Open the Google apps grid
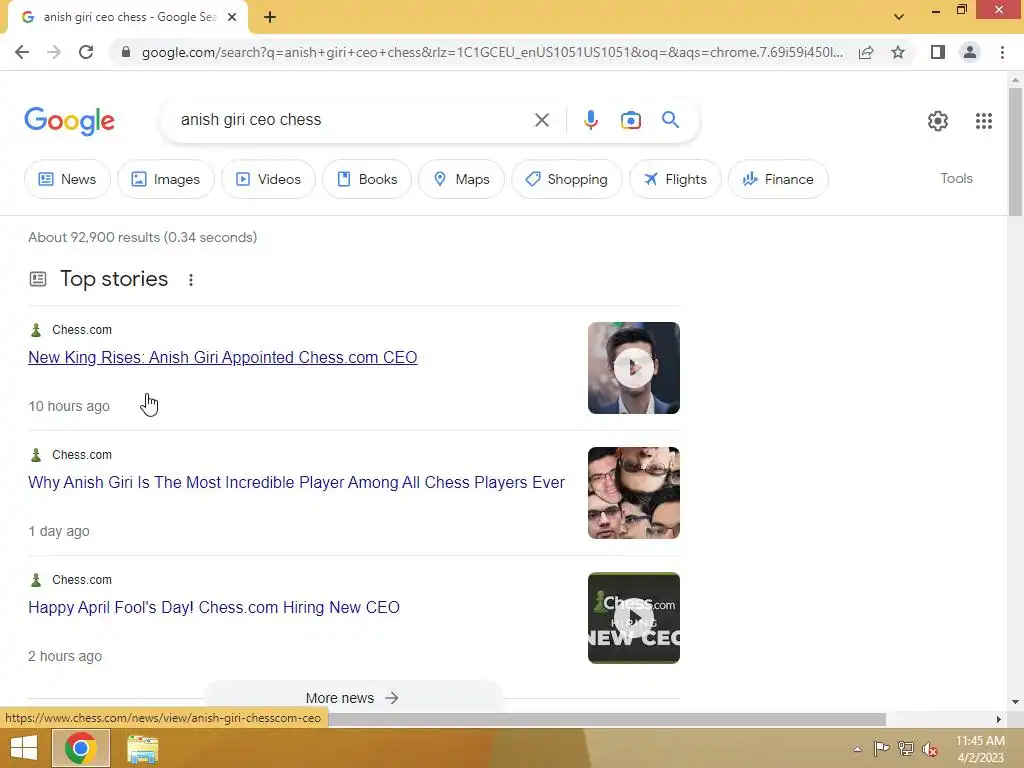Screen dimensions: 1024x768 click(984, 121)
